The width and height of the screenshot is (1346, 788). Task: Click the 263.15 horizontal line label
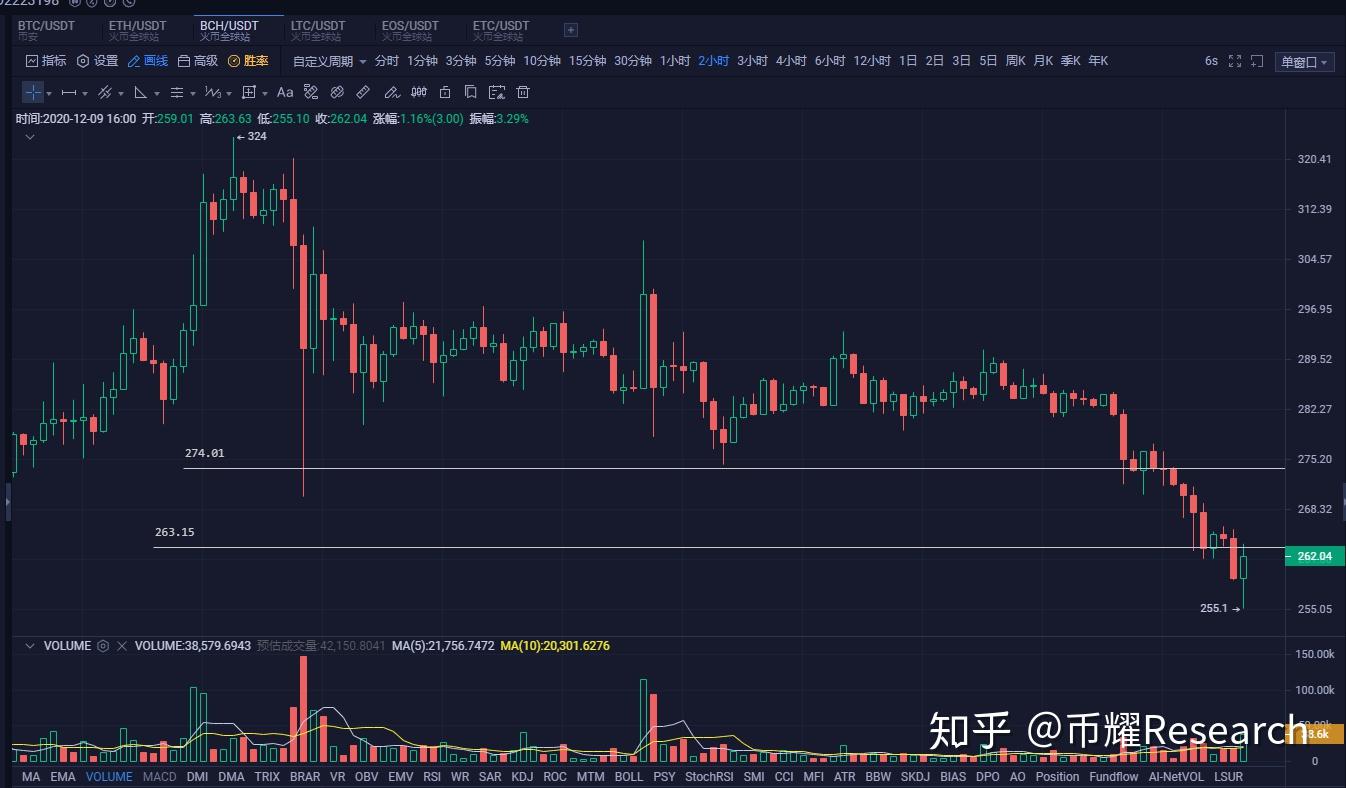click(x=175, y=532)
